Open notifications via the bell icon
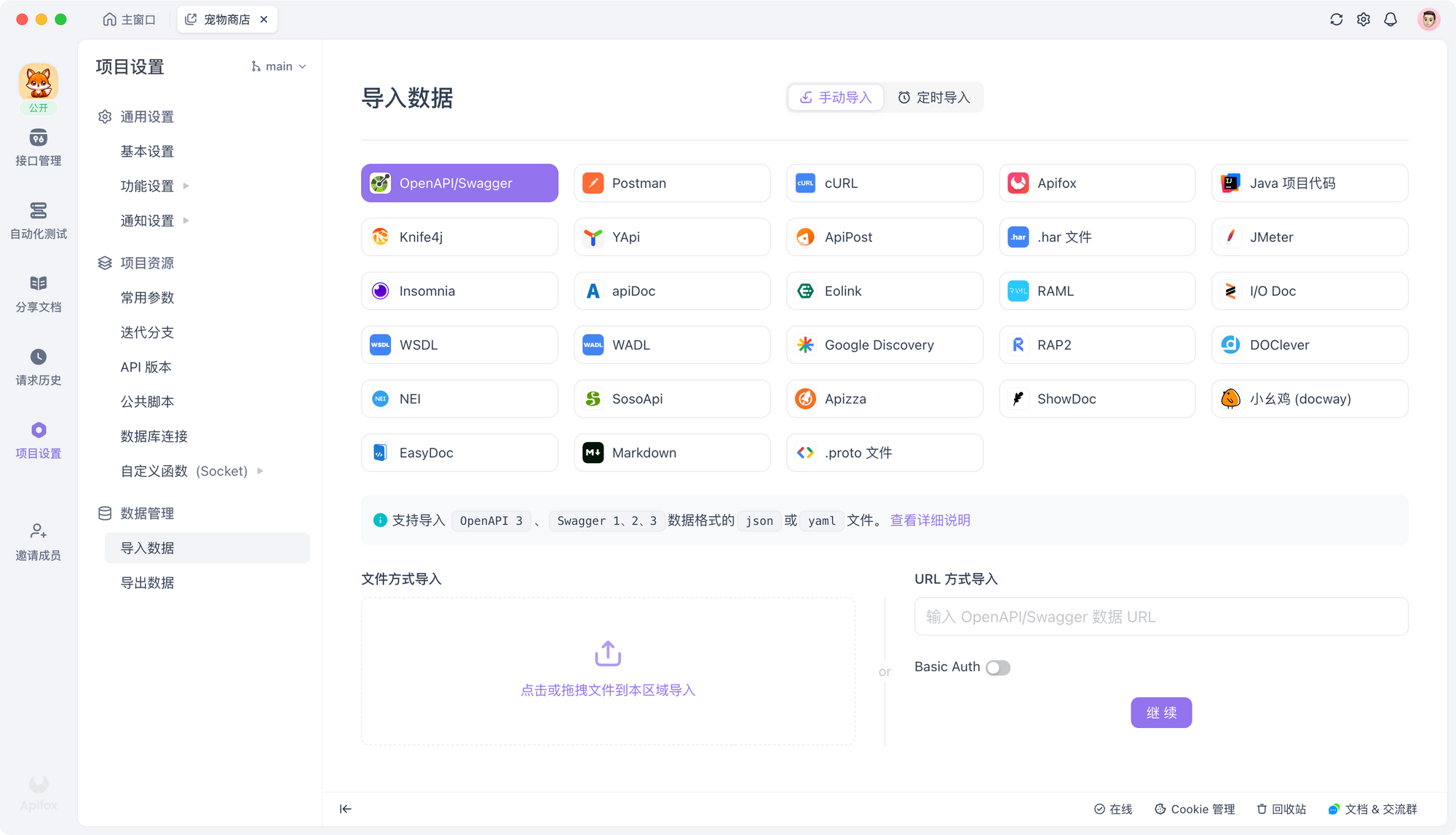Image resolution: width=1456 pixels, height=835 pixels. tap(1390, 19)
